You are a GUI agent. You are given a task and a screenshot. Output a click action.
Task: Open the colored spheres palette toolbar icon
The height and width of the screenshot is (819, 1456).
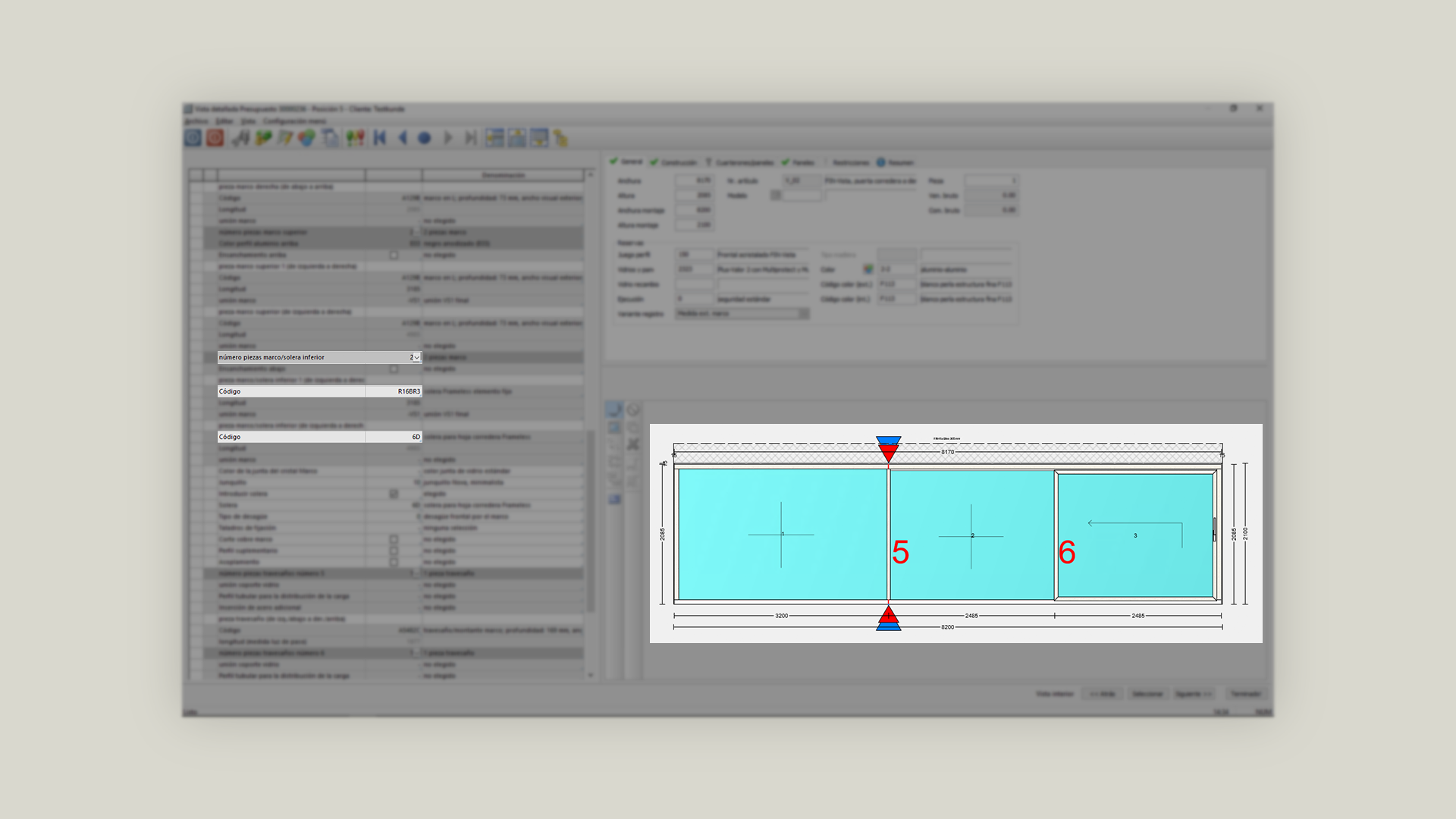tap(306, 138)
